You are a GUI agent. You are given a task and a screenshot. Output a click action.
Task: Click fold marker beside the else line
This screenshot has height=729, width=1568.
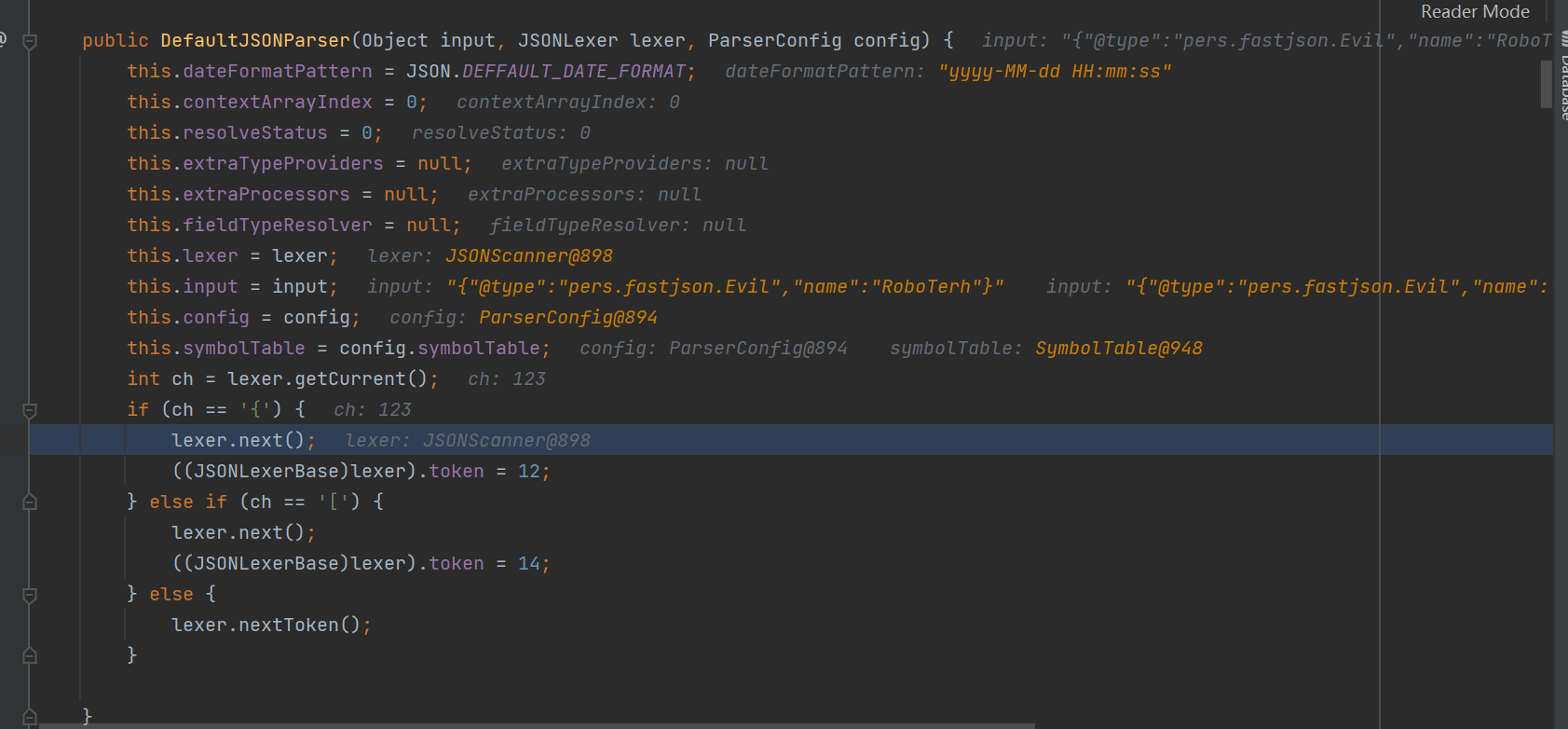click(x=30, y=595)
